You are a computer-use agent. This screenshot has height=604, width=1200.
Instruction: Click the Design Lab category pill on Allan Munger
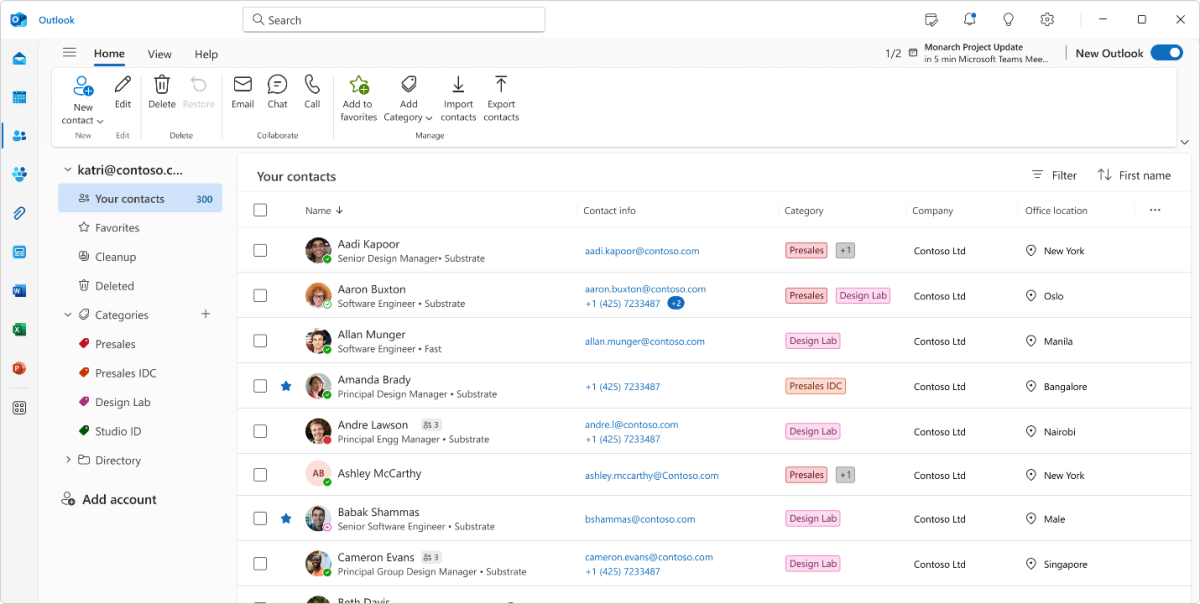click(812, 340)
